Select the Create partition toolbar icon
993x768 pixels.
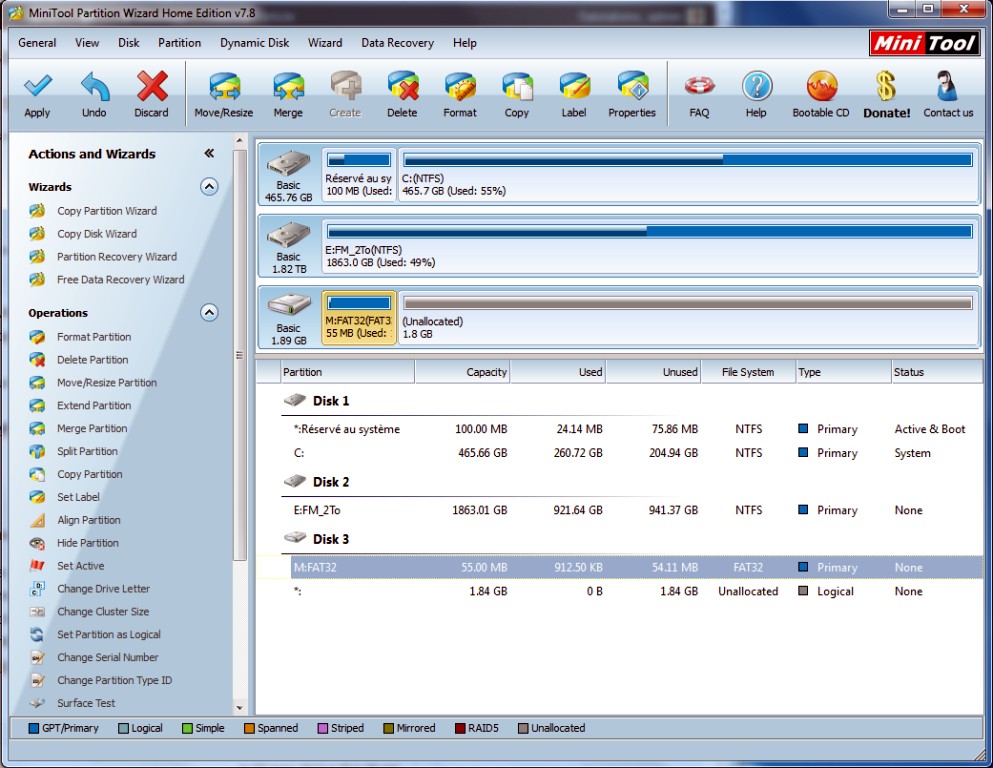pos(345,95)
